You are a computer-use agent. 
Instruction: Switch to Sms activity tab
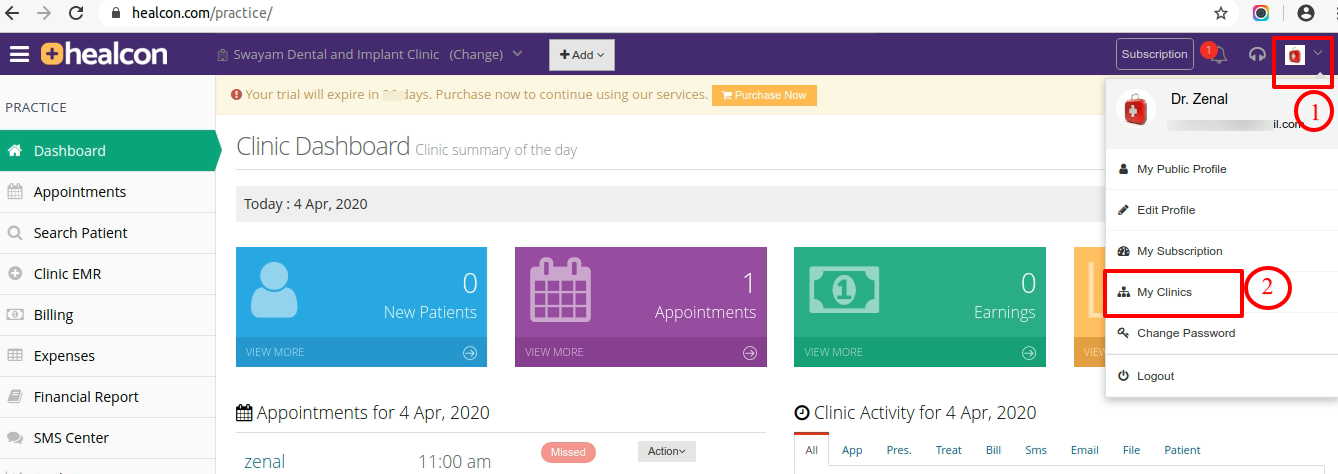(x=1036, y=451)
